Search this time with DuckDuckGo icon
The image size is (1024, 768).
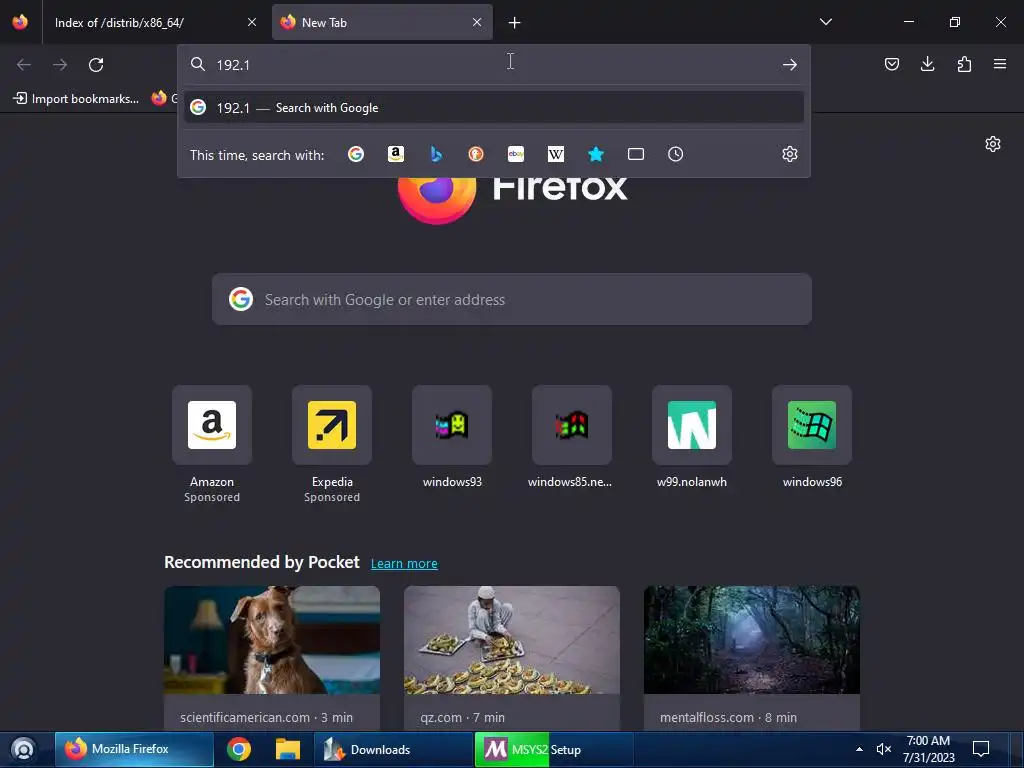click(x=476, y=154)
